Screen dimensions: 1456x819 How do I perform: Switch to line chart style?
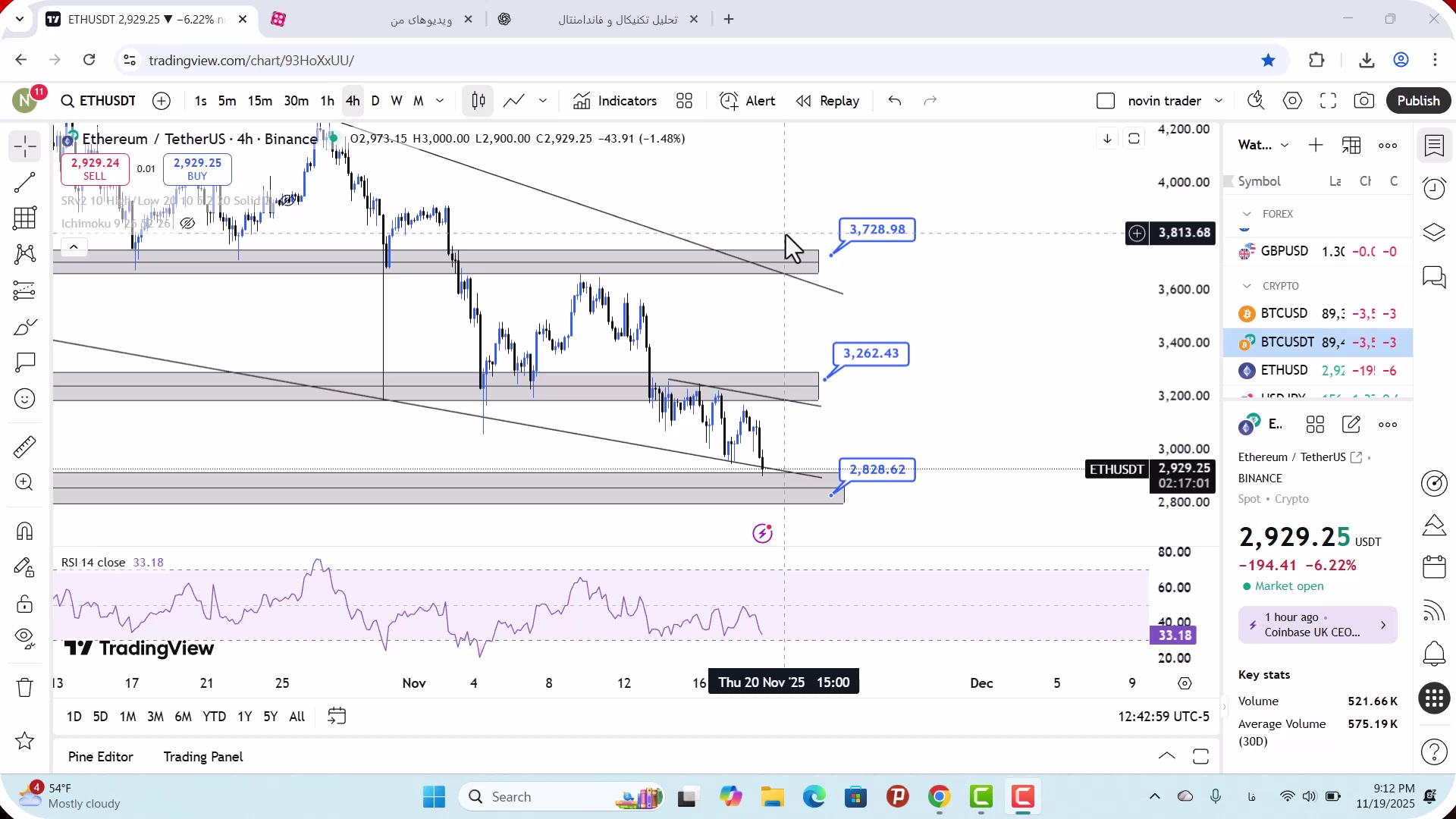tap(514, 101)
